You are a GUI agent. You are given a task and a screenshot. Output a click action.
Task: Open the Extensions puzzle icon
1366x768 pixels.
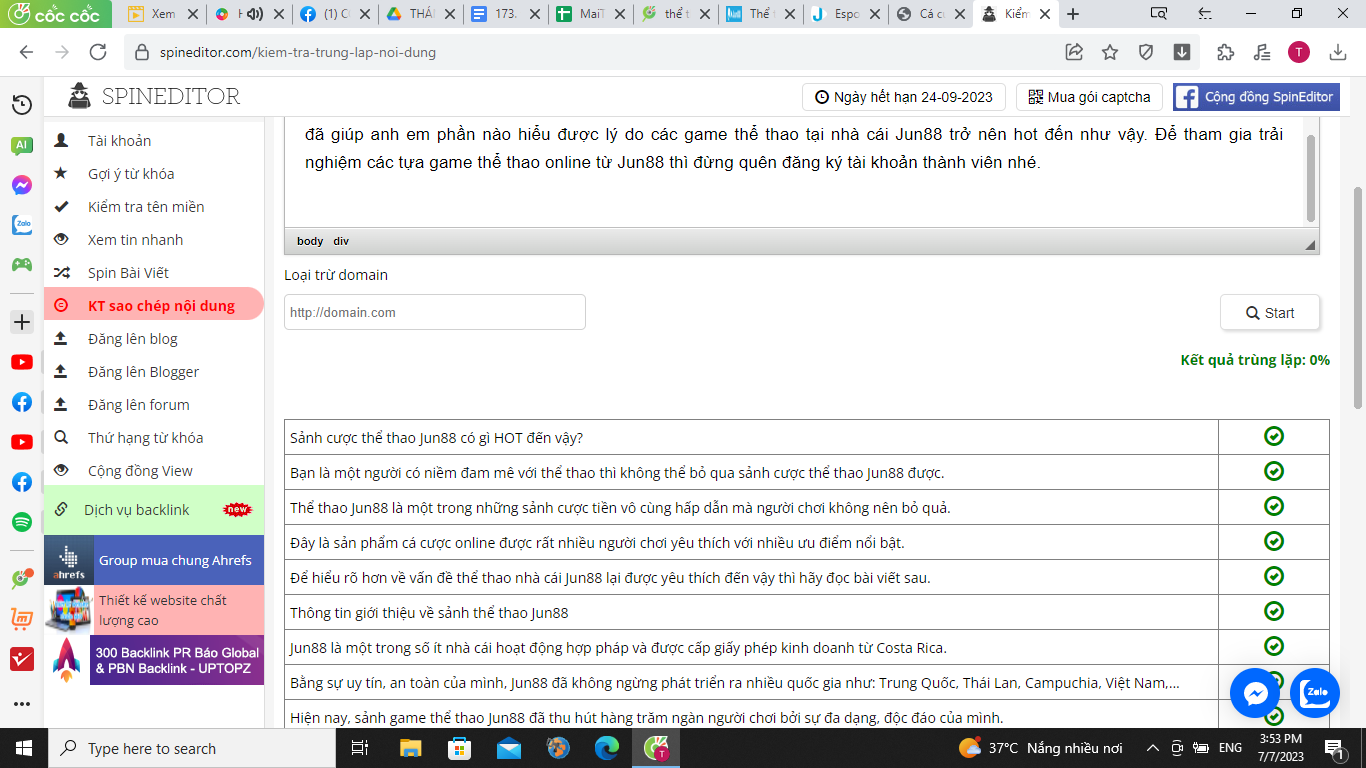1225,52
